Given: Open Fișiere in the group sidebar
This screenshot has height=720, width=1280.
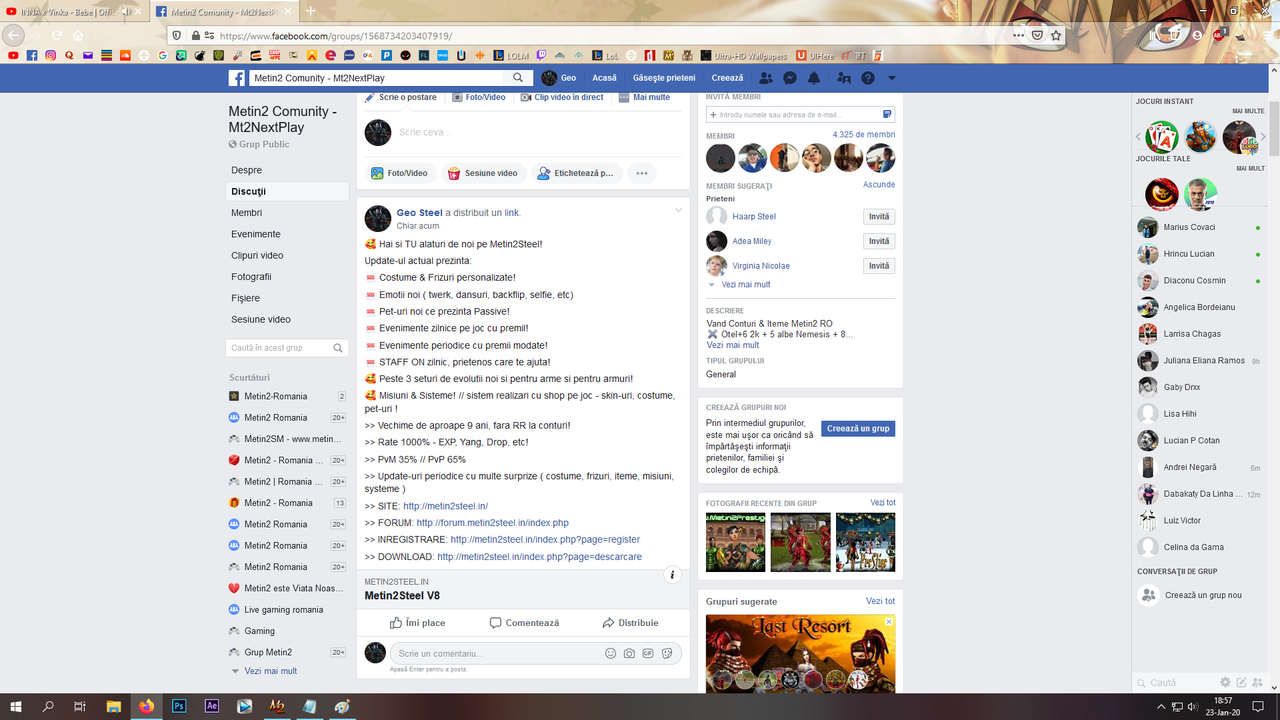Looking at the screenshot, I should (246, 298).
